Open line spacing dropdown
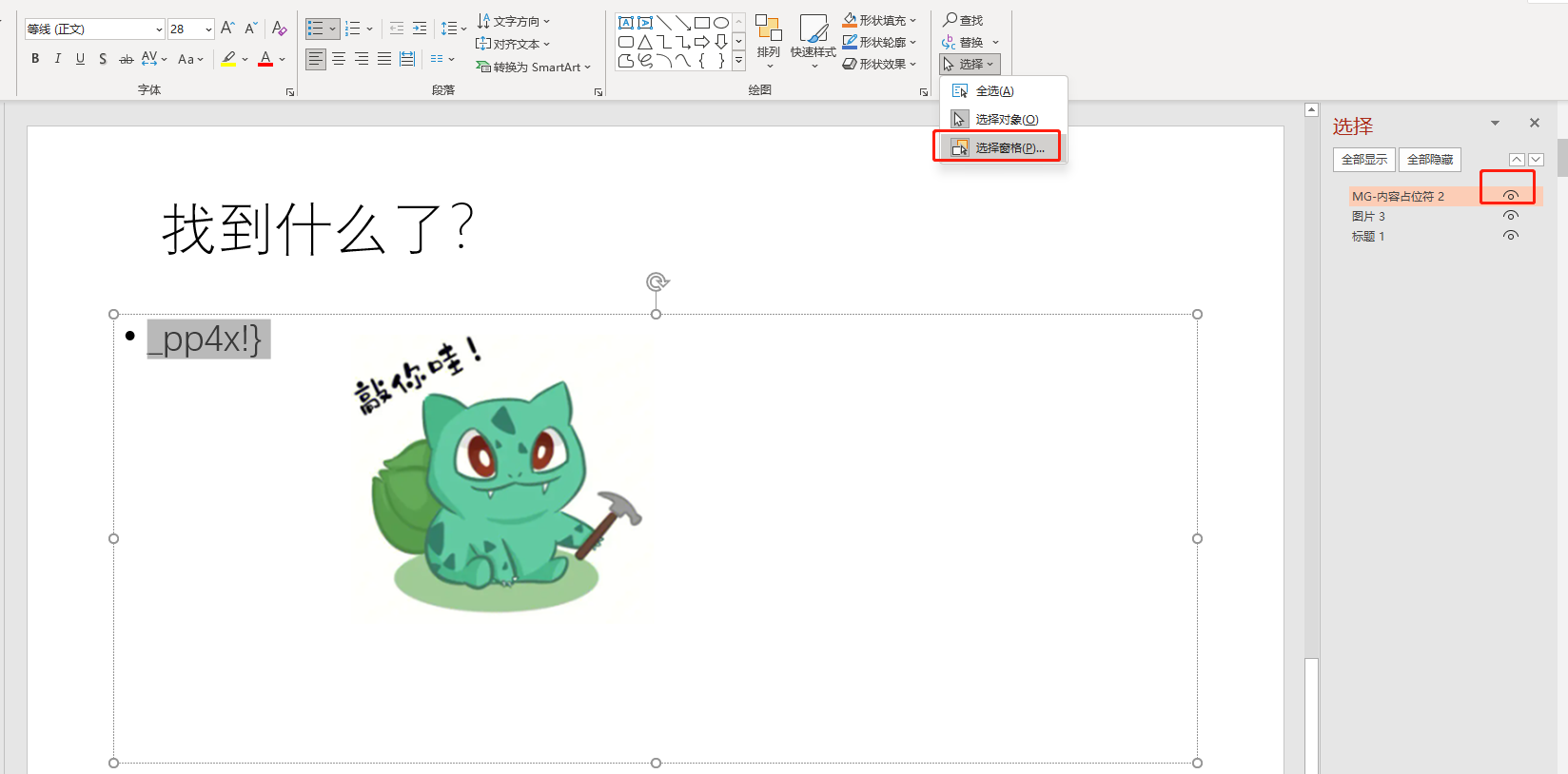1568x774 pixels. click(x=454, y=29)
